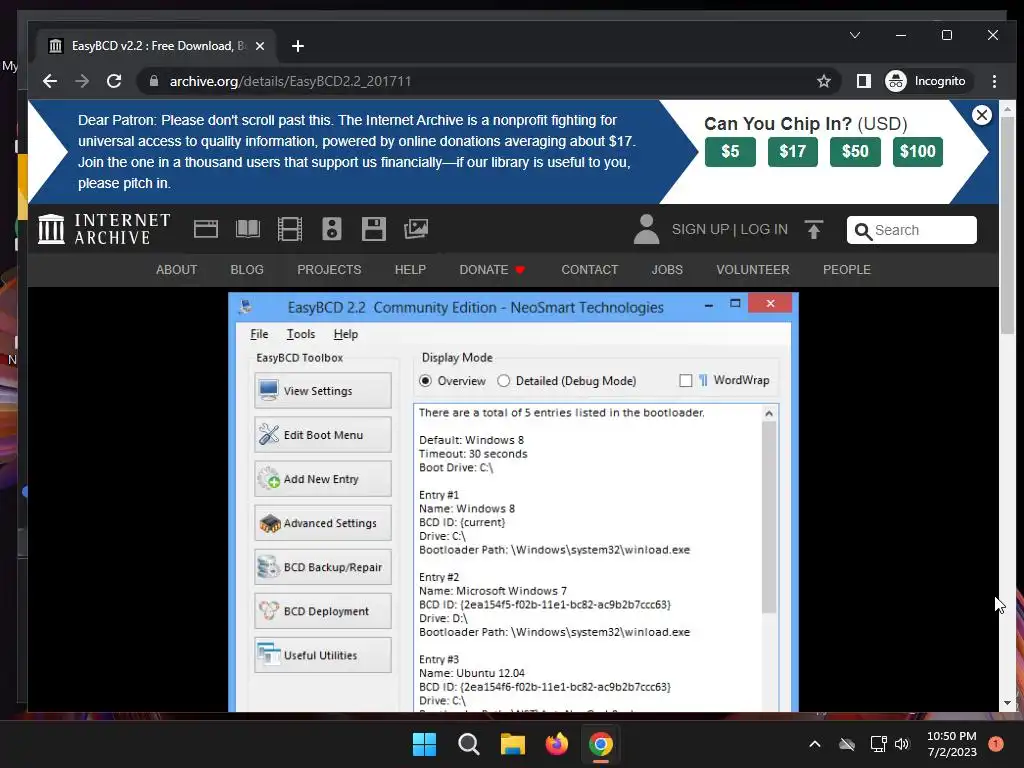Open EasyBCD Tools menu
The width and height of the screenshot is (1024, 768).
click(x=300, y=334)
